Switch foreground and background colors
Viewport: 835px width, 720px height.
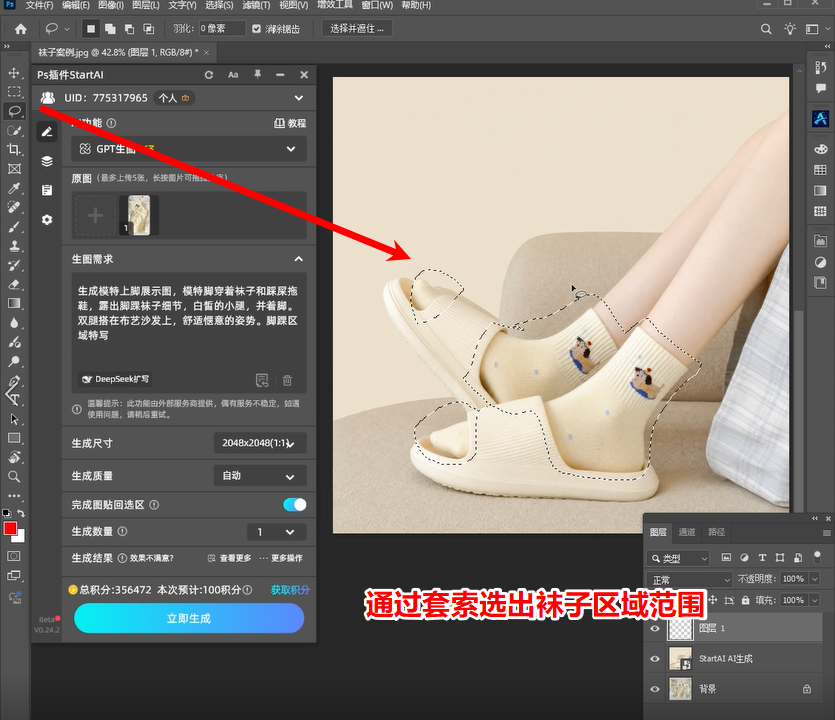click(x=21, y=513)
